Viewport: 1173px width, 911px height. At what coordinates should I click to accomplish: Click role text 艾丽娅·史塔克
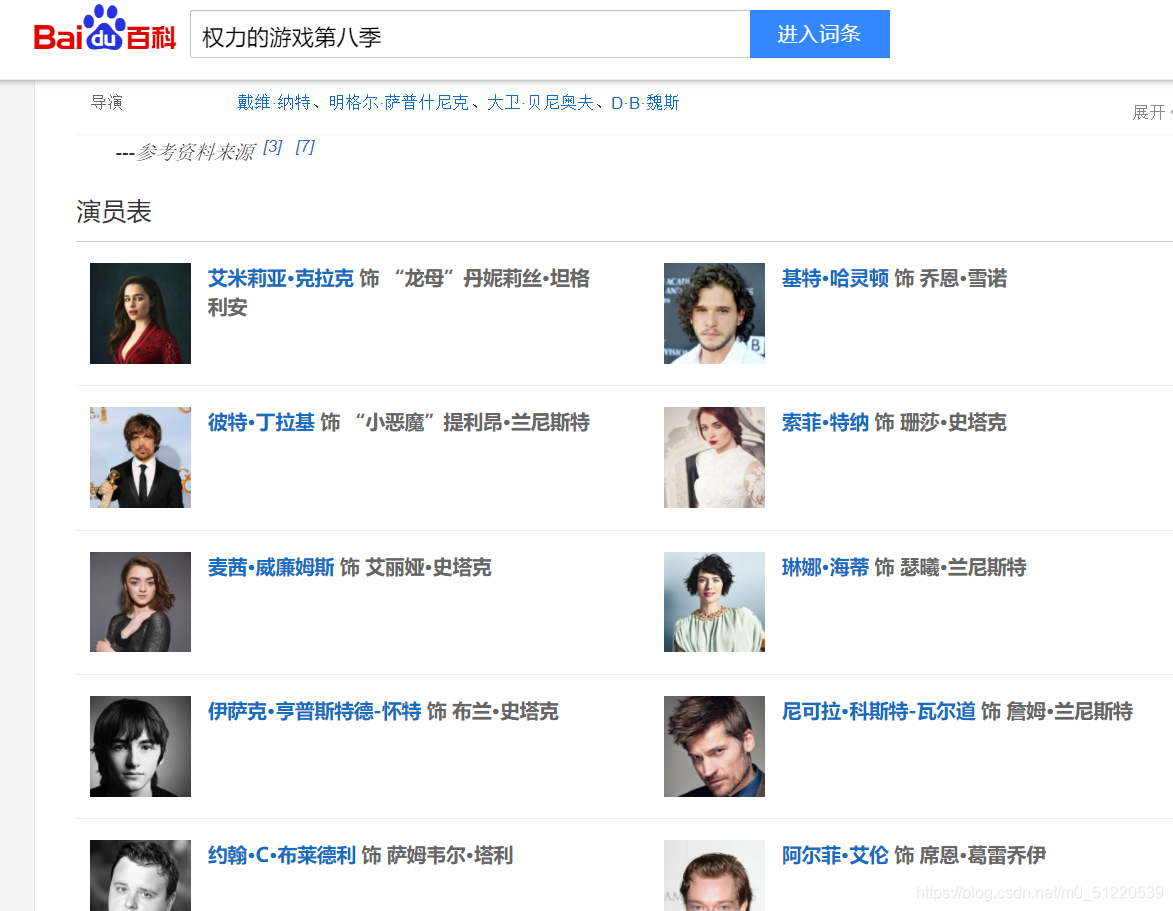[x=428, y=567]
